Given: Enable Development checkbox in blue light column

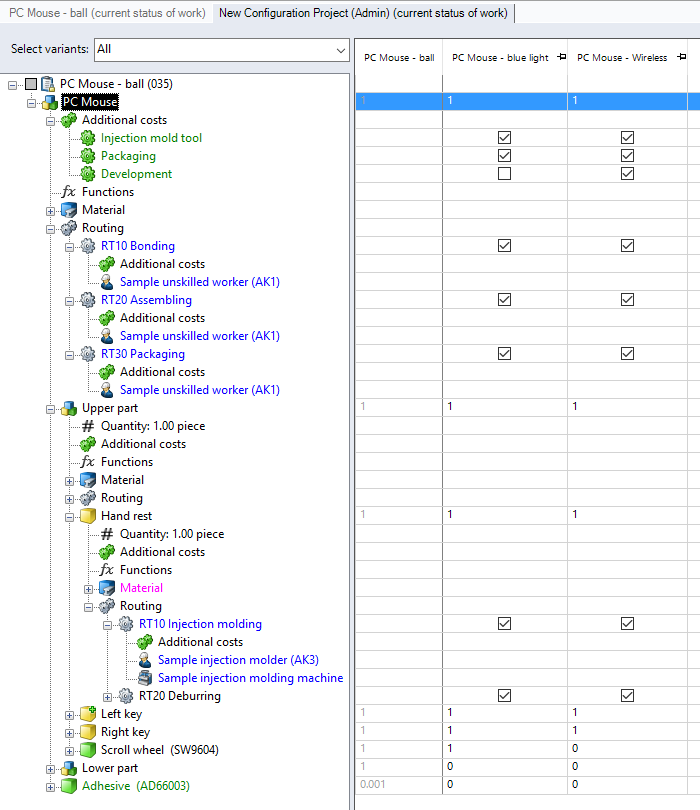Looking at the screenshot, I should 504,174.
